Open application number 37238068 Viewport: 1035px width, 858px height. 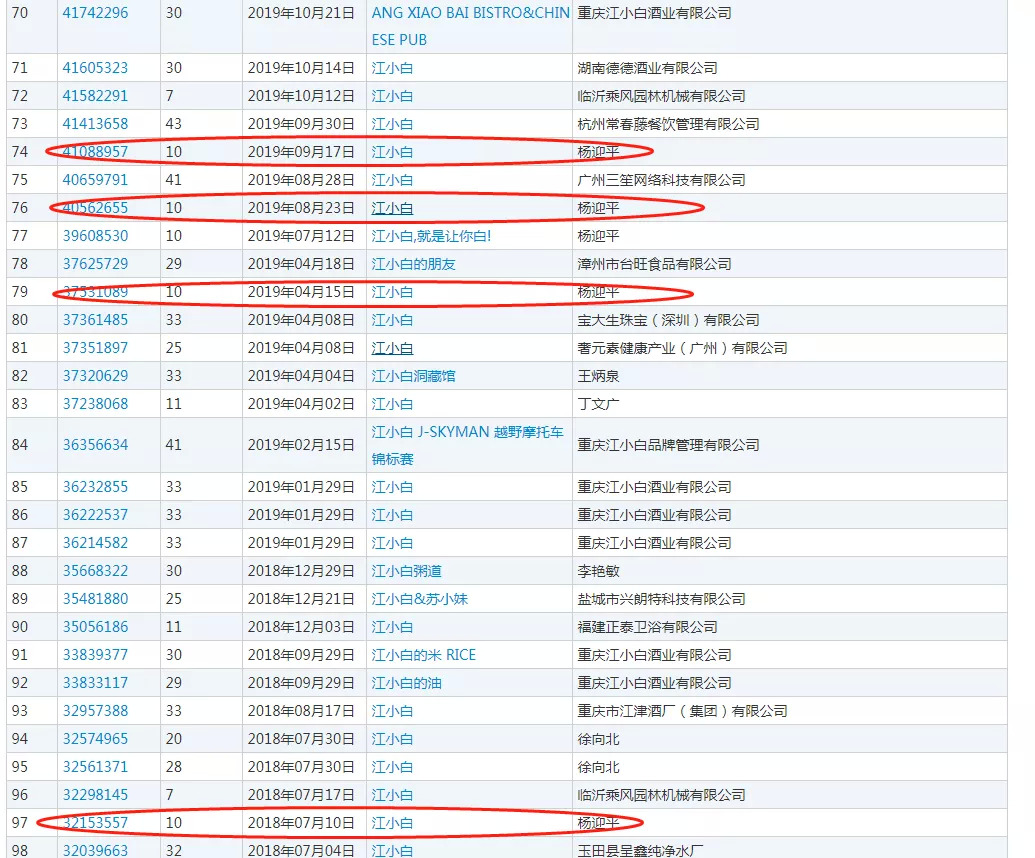pyautogui.click(x=95, y=404)
